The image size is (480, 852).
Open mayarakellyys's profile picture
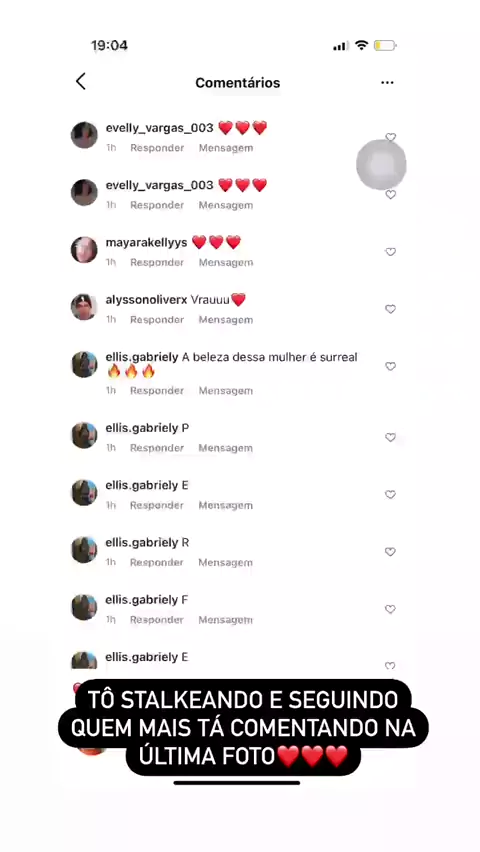tap(84, 250)
